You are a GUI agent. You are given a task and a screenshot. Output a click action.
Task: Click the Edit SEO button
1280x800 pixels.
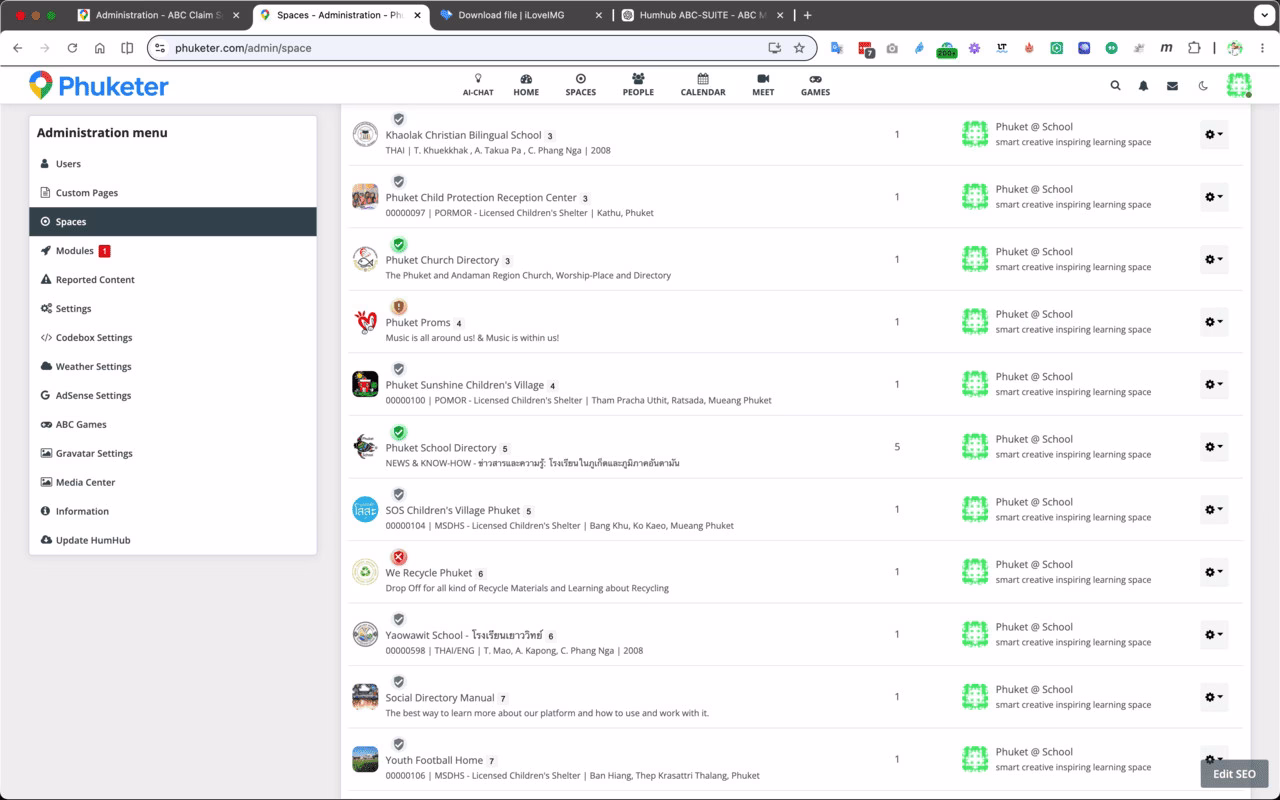(x=1234, y=774)
